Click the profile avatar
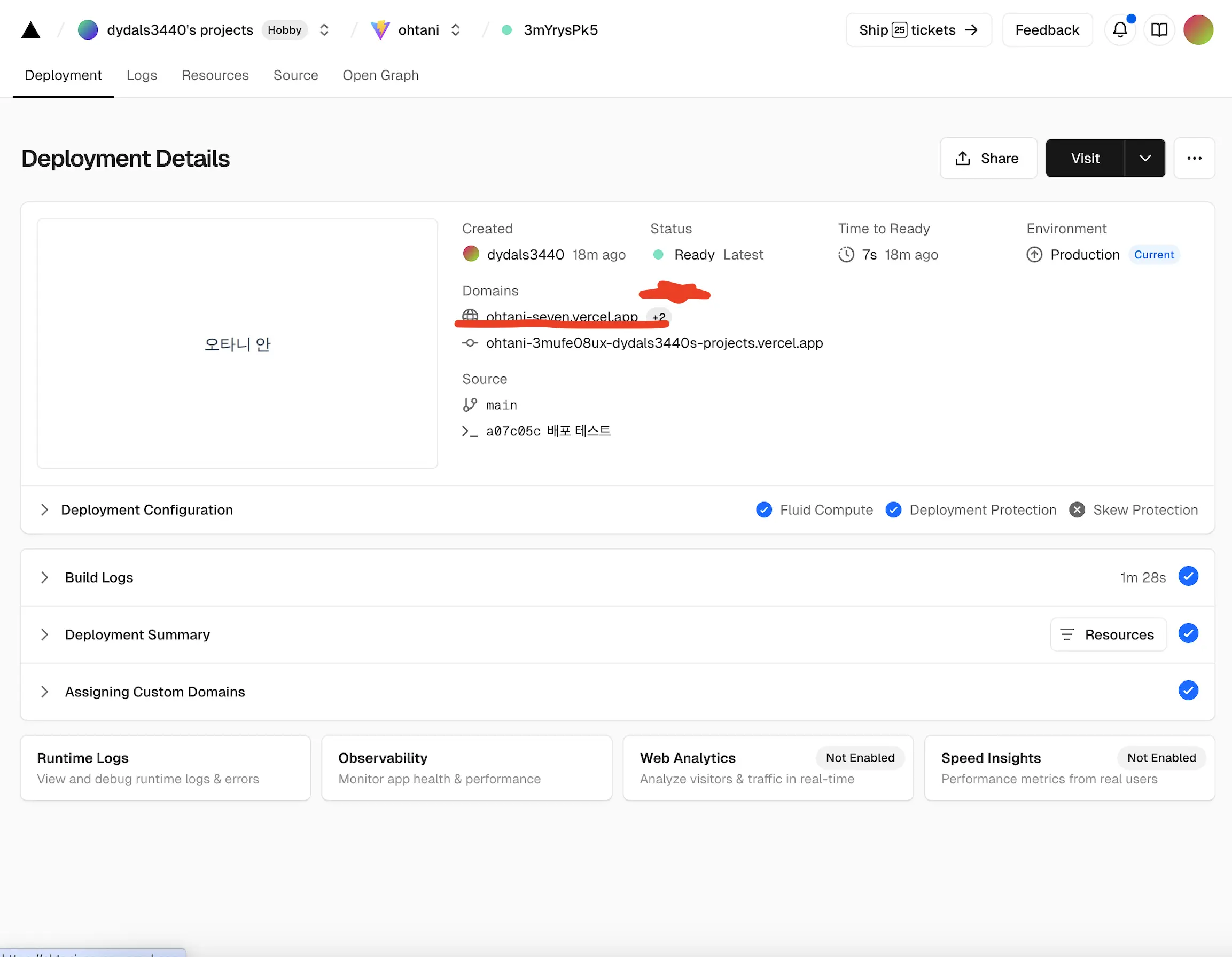 click(1198, 30)
